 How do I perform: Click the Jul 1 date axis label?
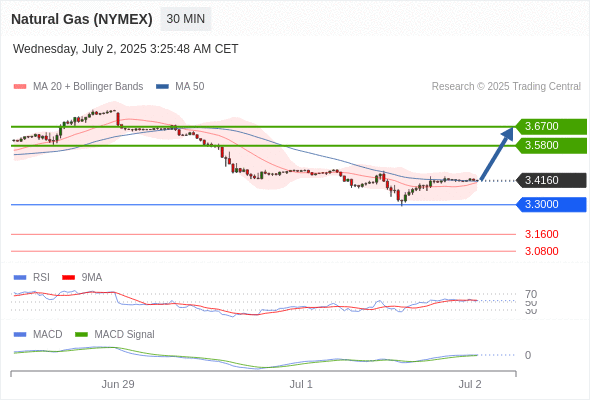pyautogui.click(x=301, y=384)
